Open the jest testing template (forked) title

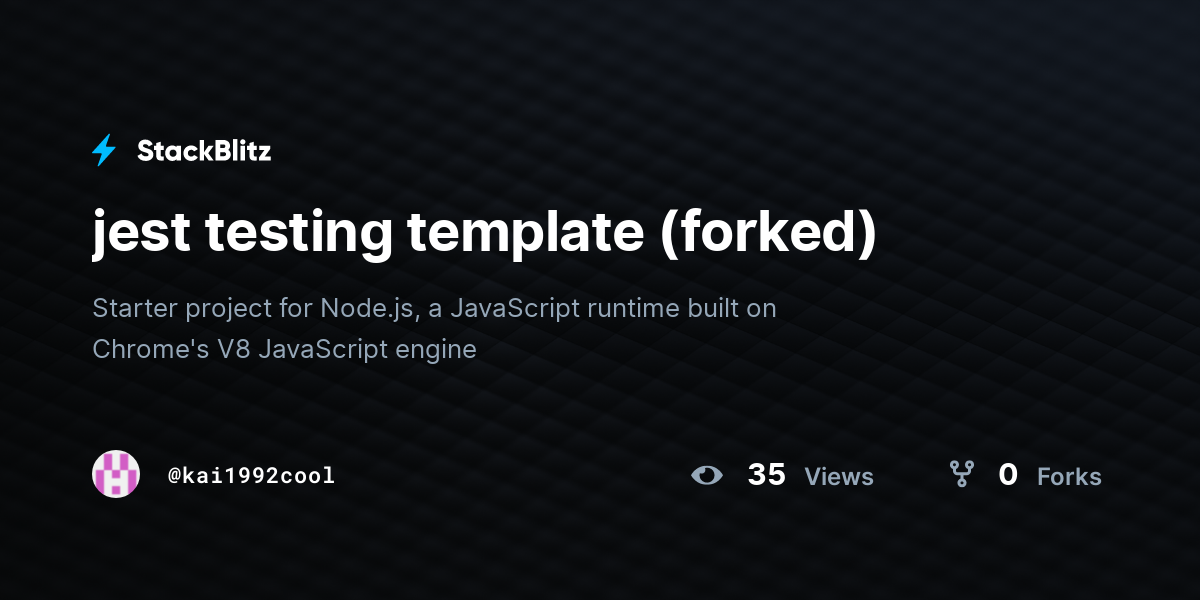pyautogui.click(x=485, y=233)
